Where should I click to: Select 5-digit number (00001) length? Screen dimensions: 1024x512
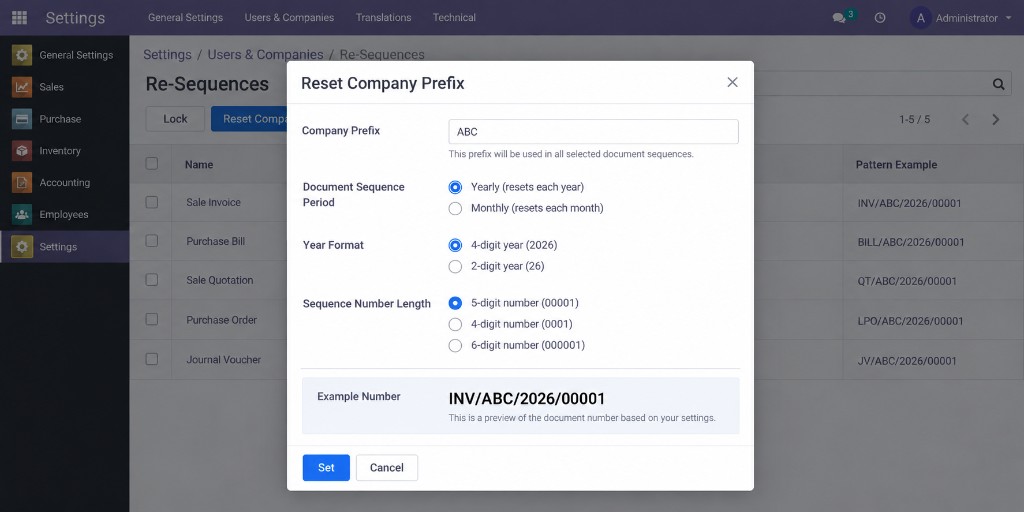pos(455,303)
